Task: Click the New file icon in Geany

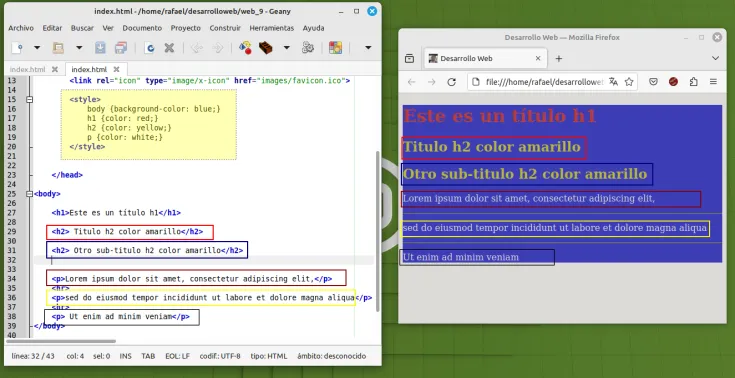Action: [17, 47]
